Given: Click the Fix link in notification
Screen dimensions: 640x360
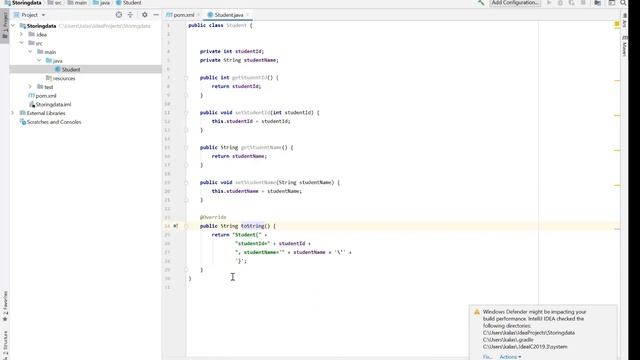Looking at the screenshot, I should pyautogui.click(x=487, y=357).
